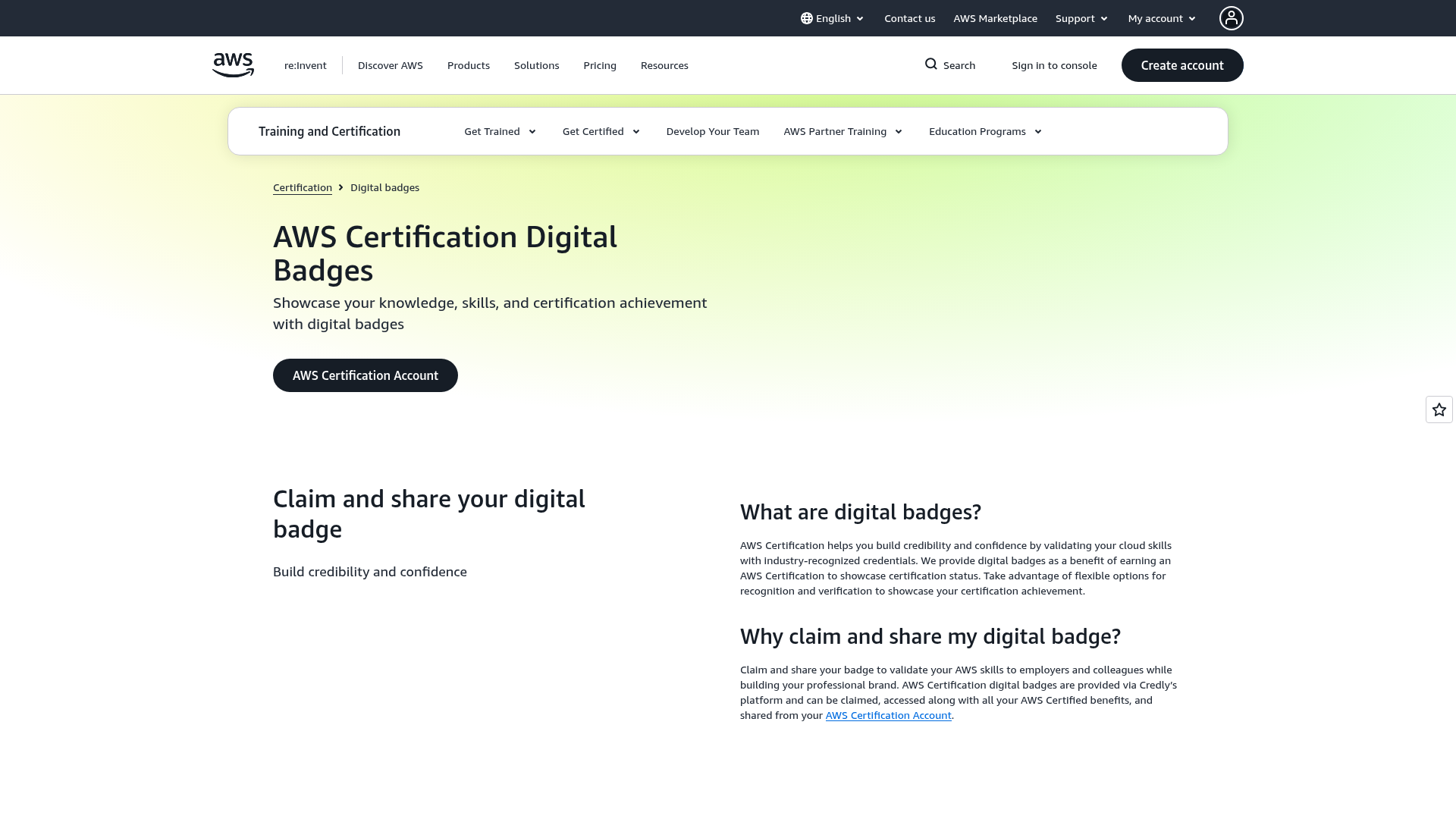This screenshot has height=819, width=1456.
Task: Open the Education Programs dropdown
Action: pyautogui.click(x=986, y=131)
